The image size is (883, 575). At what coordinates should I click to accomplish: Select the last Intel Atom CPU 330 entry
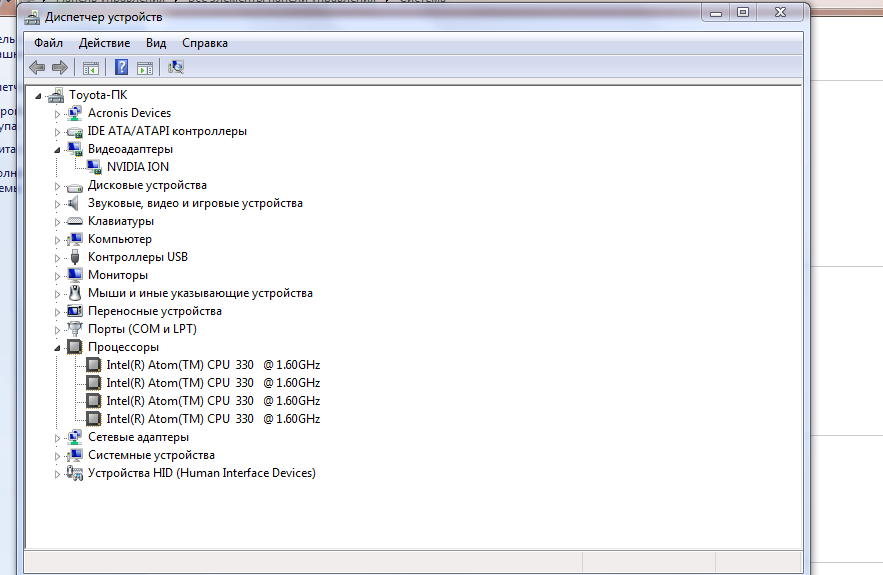[212, 419]
